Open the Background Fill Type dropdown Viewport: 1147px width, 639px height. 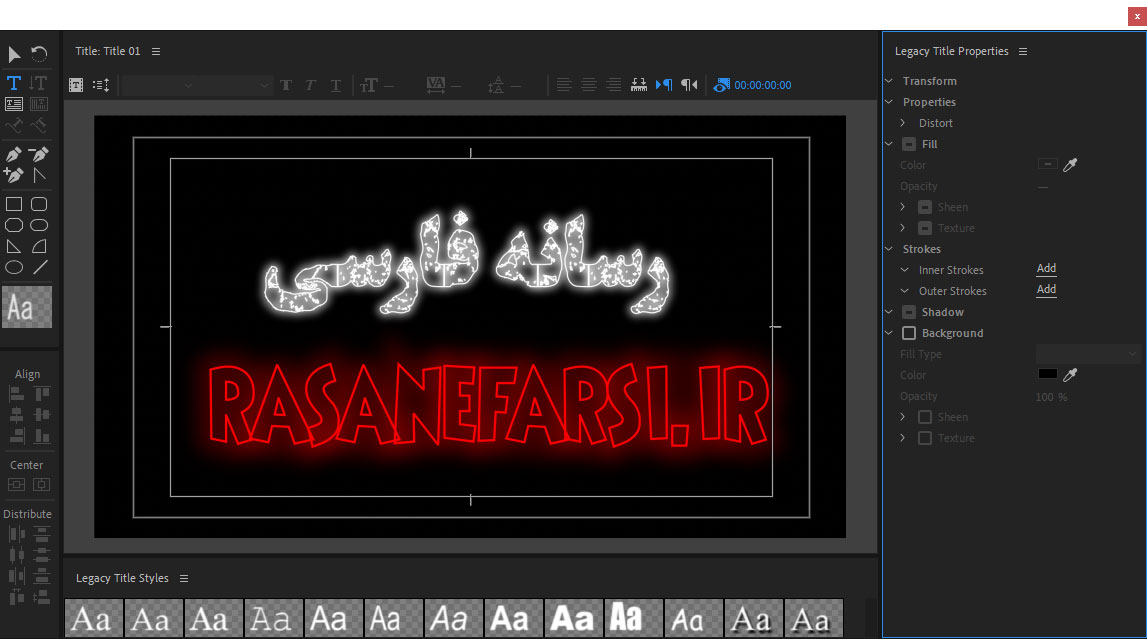[x=1088, y=354]
